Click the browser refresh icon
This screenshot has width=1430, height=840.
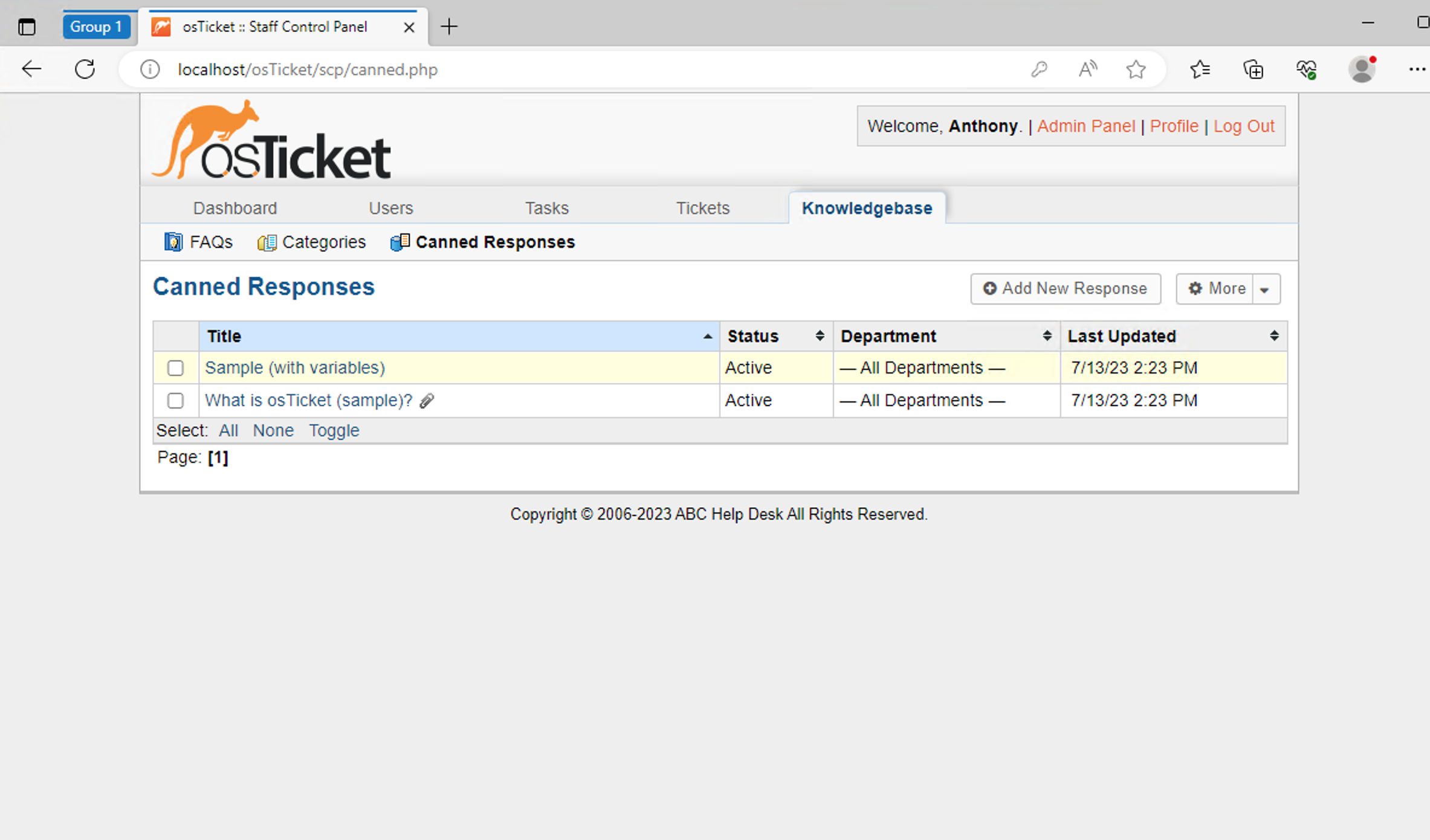[x=85, y=69]
